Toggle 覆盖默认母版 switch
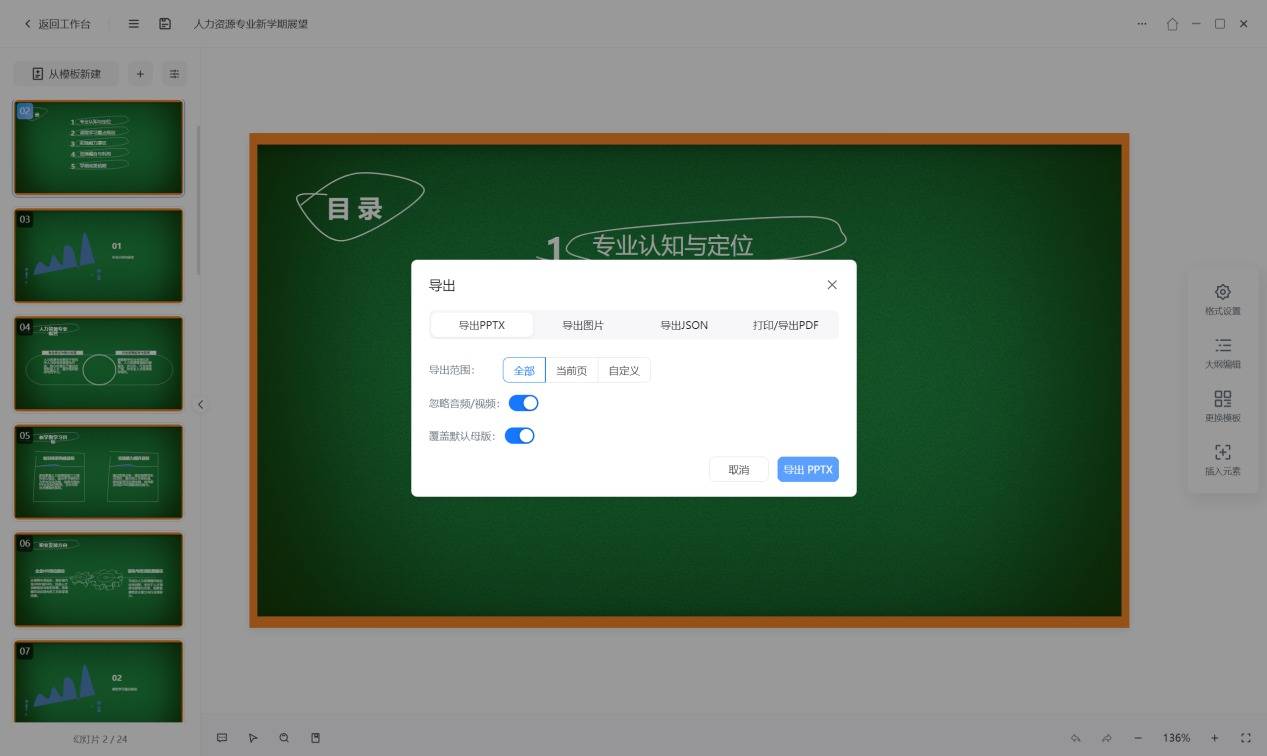Screen dimensions: 1267x756 coord(519,436)
